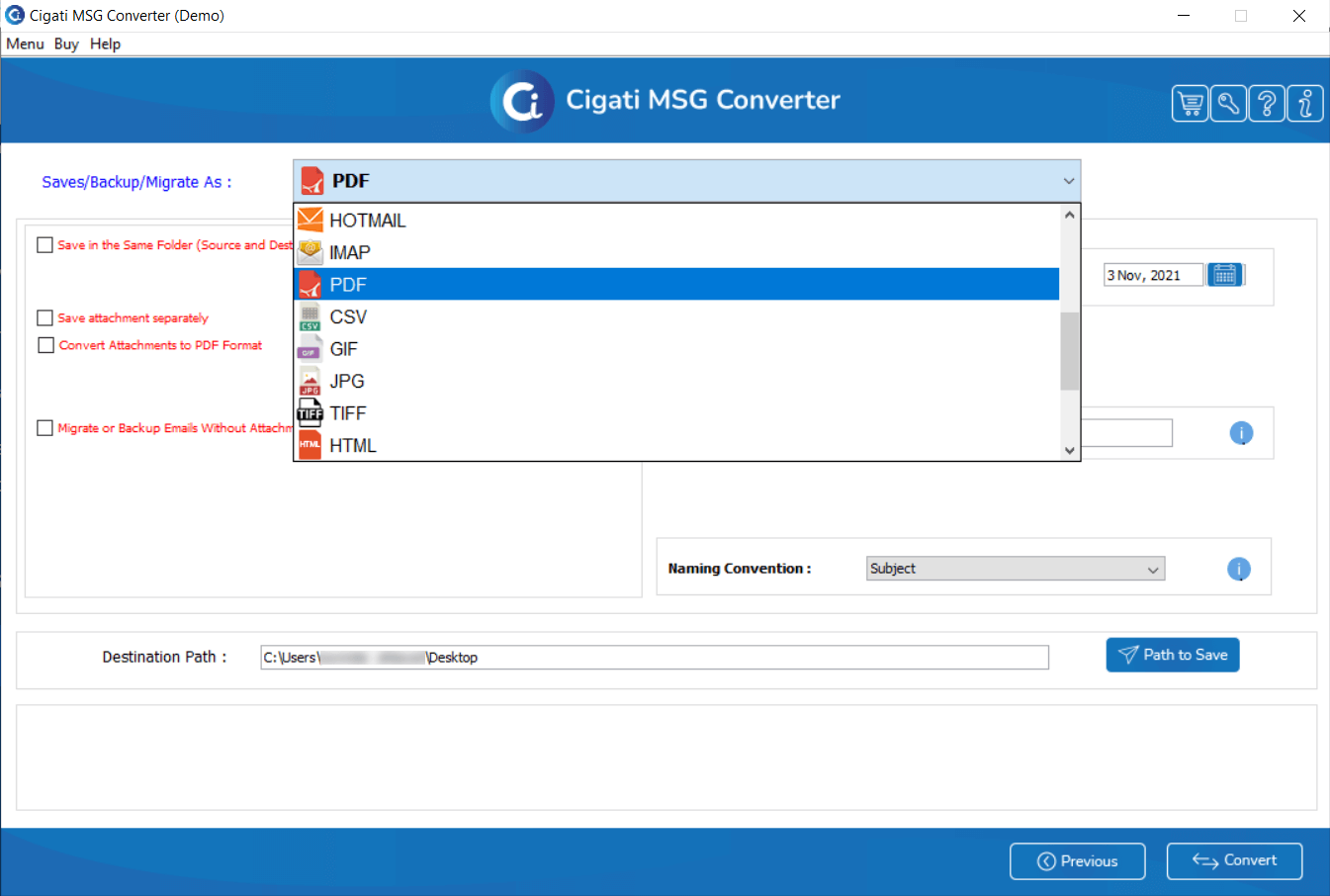1330x896 pixels.
Task: Open the Naming Convention Subject dropdown
Action: click(x=1016, y=569)
